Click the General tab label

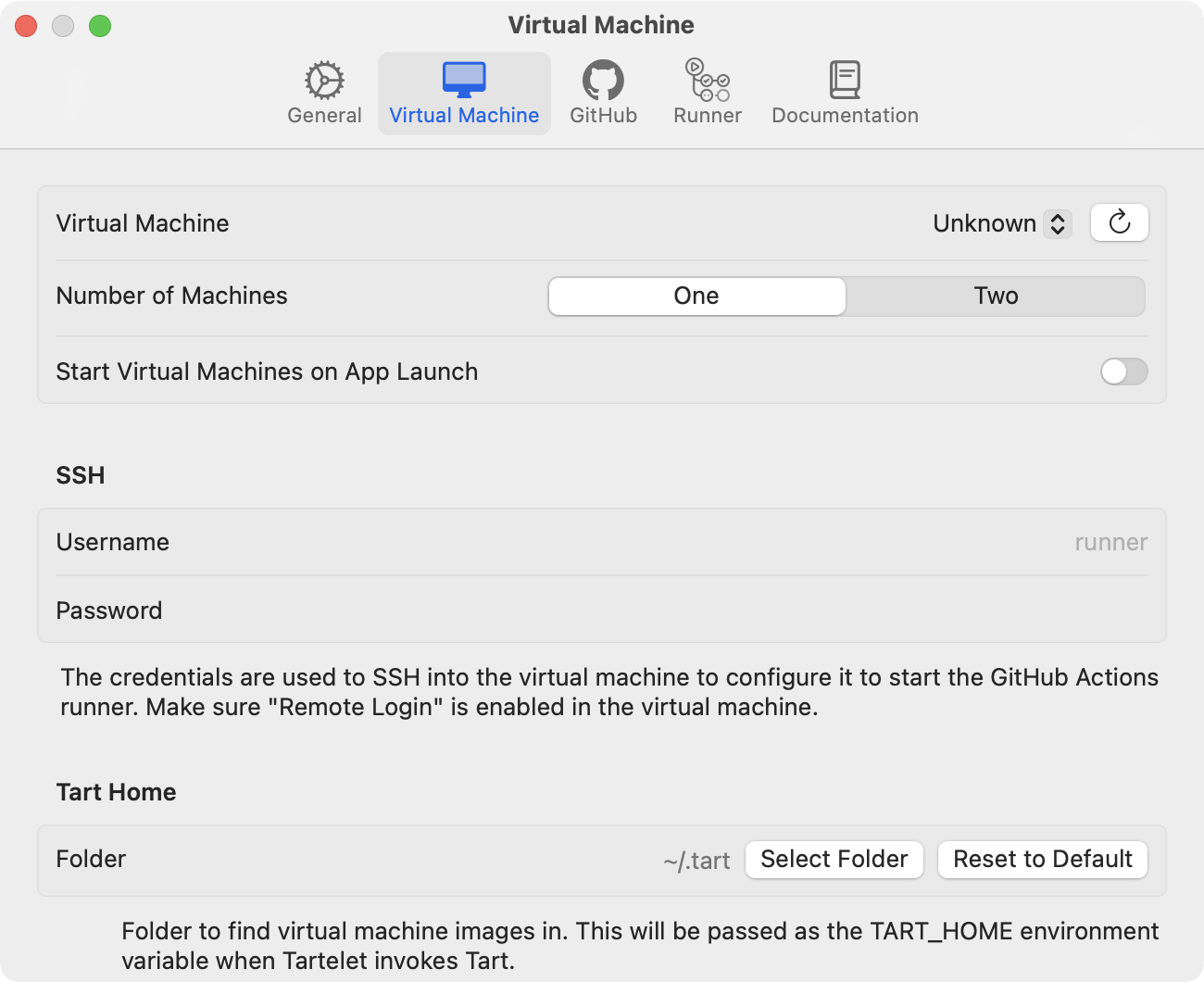pos(324,116)
